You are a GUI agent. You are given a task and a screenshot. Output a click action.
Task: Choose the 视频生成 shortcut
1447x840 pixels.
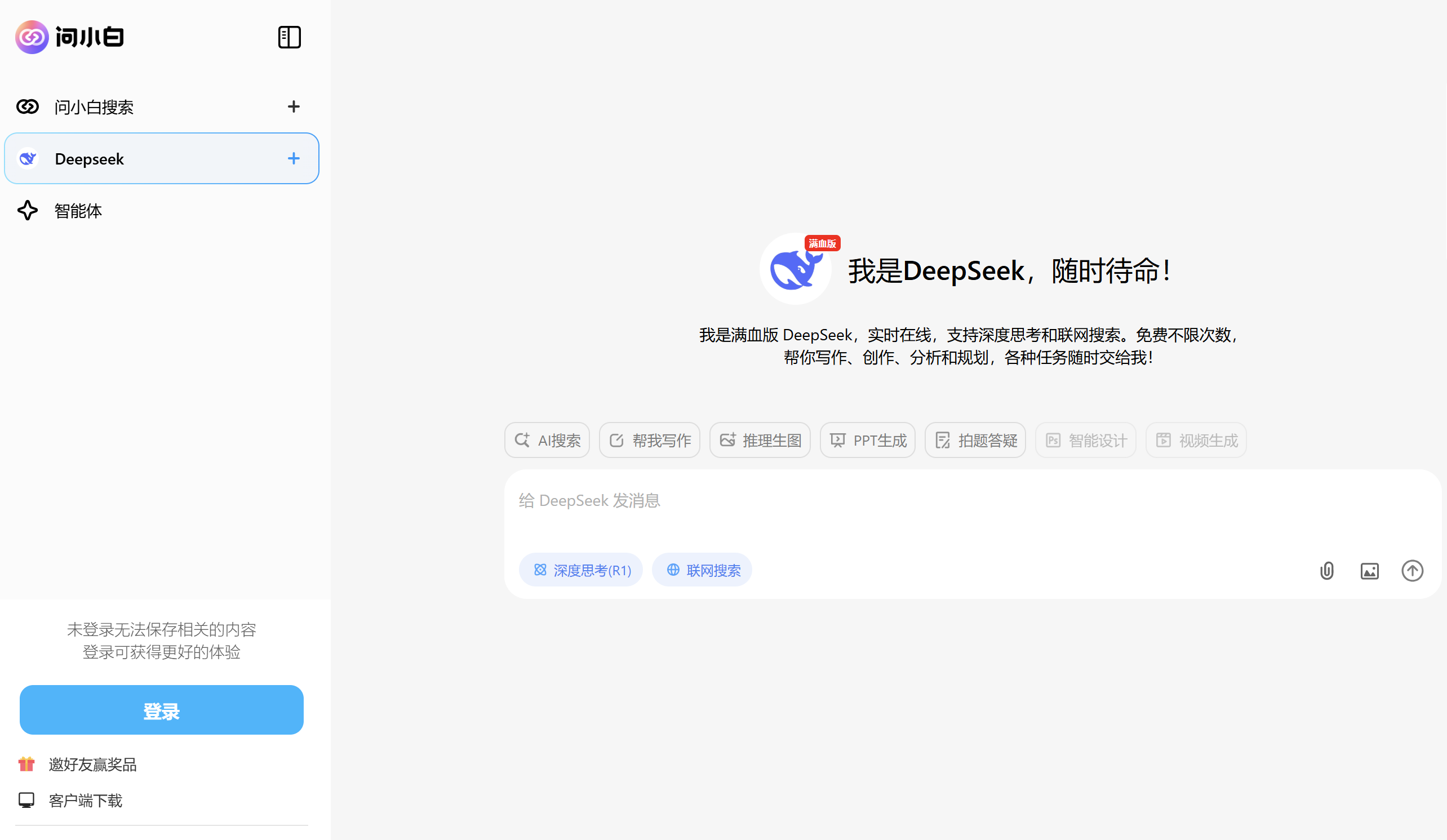coord(1196,441)
